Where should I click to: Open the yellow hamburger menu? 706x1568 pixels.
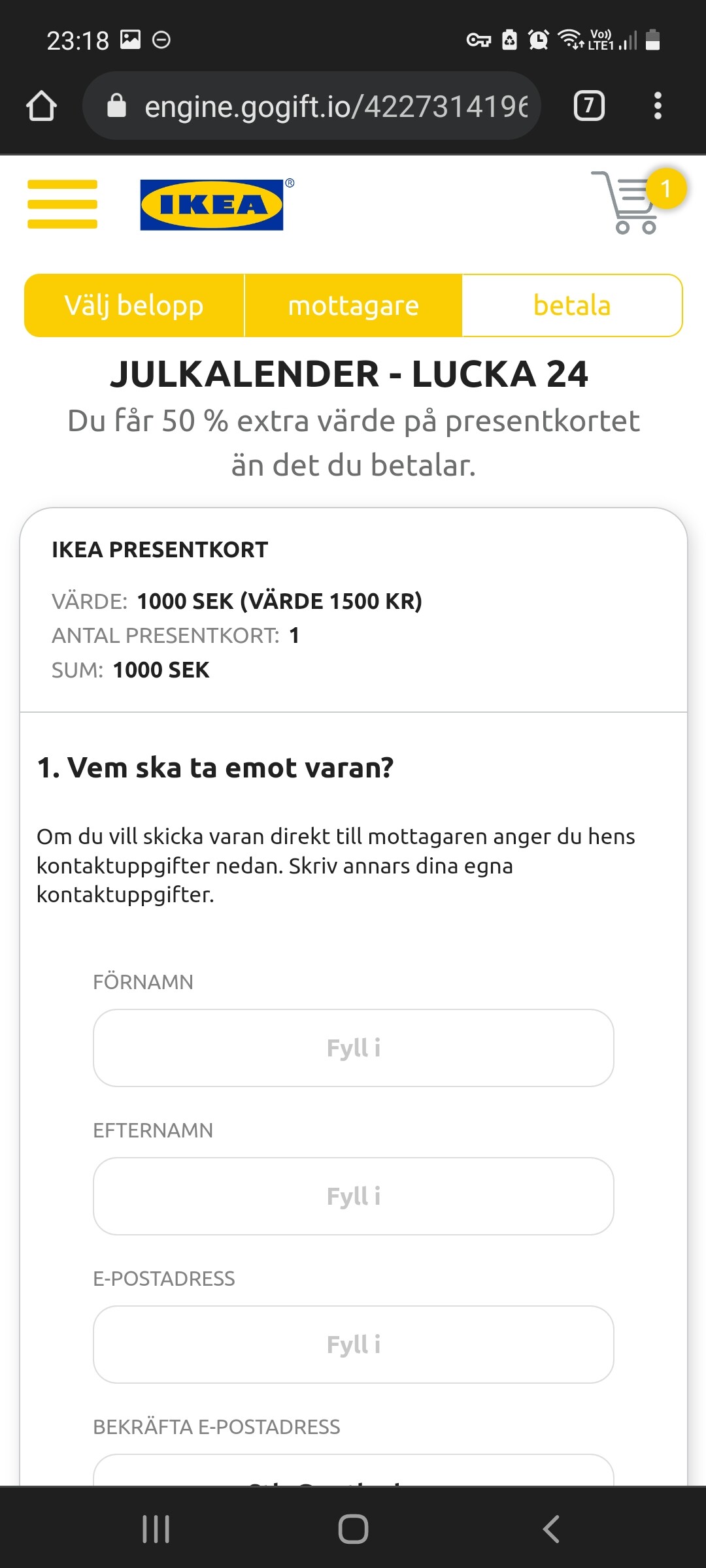tap(62, 204)
